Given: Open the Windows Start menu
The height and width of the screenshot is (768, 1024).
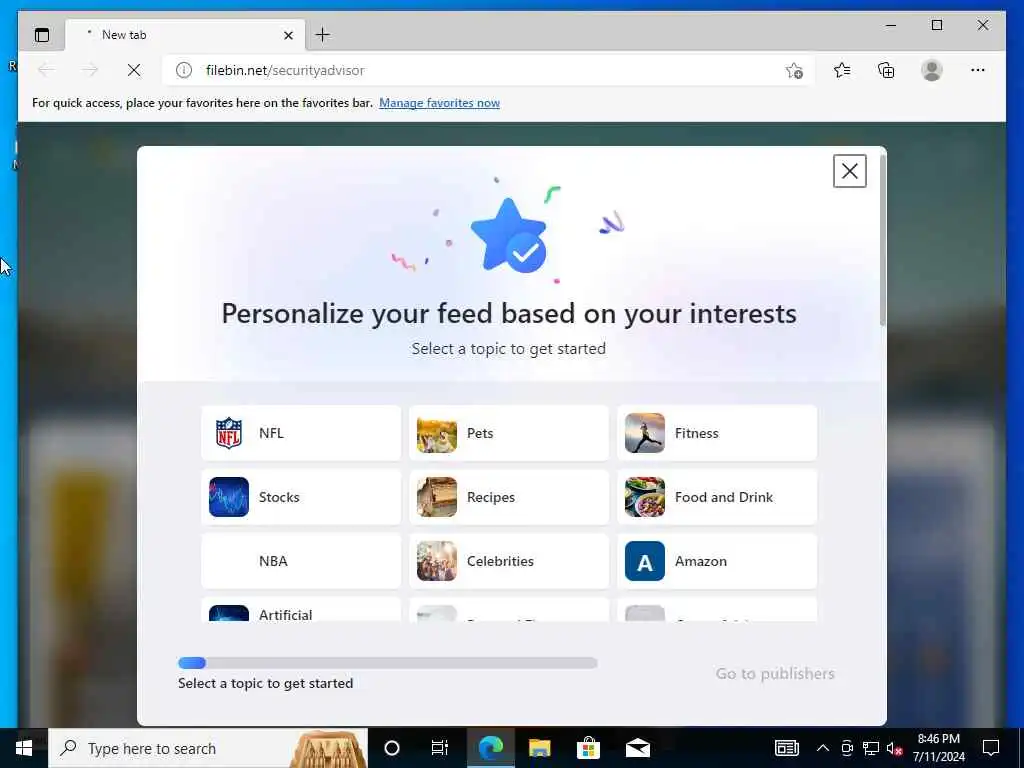Looking at the screenshot, I should coord(24,748).
